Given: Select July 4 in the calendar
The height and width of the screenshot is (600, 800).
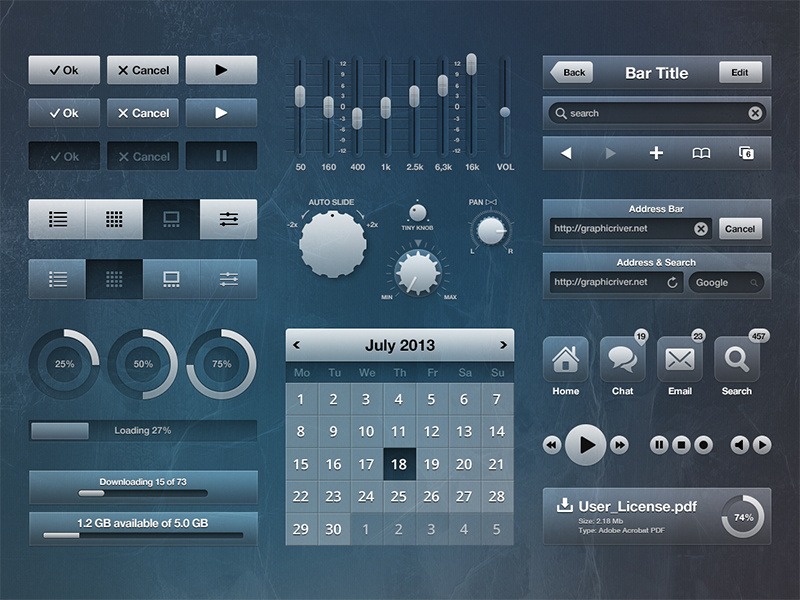Looking at the screenshot, I should pos(399,399).
